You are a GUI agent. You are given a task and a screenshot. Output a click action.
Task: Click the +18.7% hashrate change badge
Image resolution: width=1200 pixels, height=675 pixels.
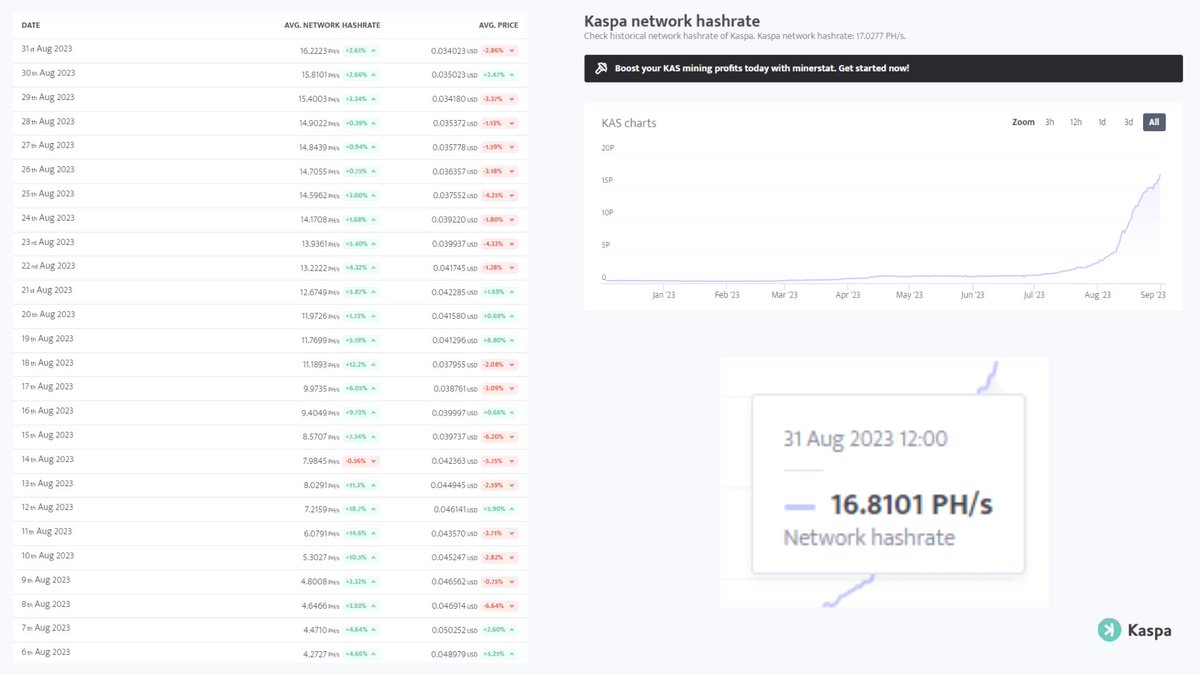(x=361, y=509)
